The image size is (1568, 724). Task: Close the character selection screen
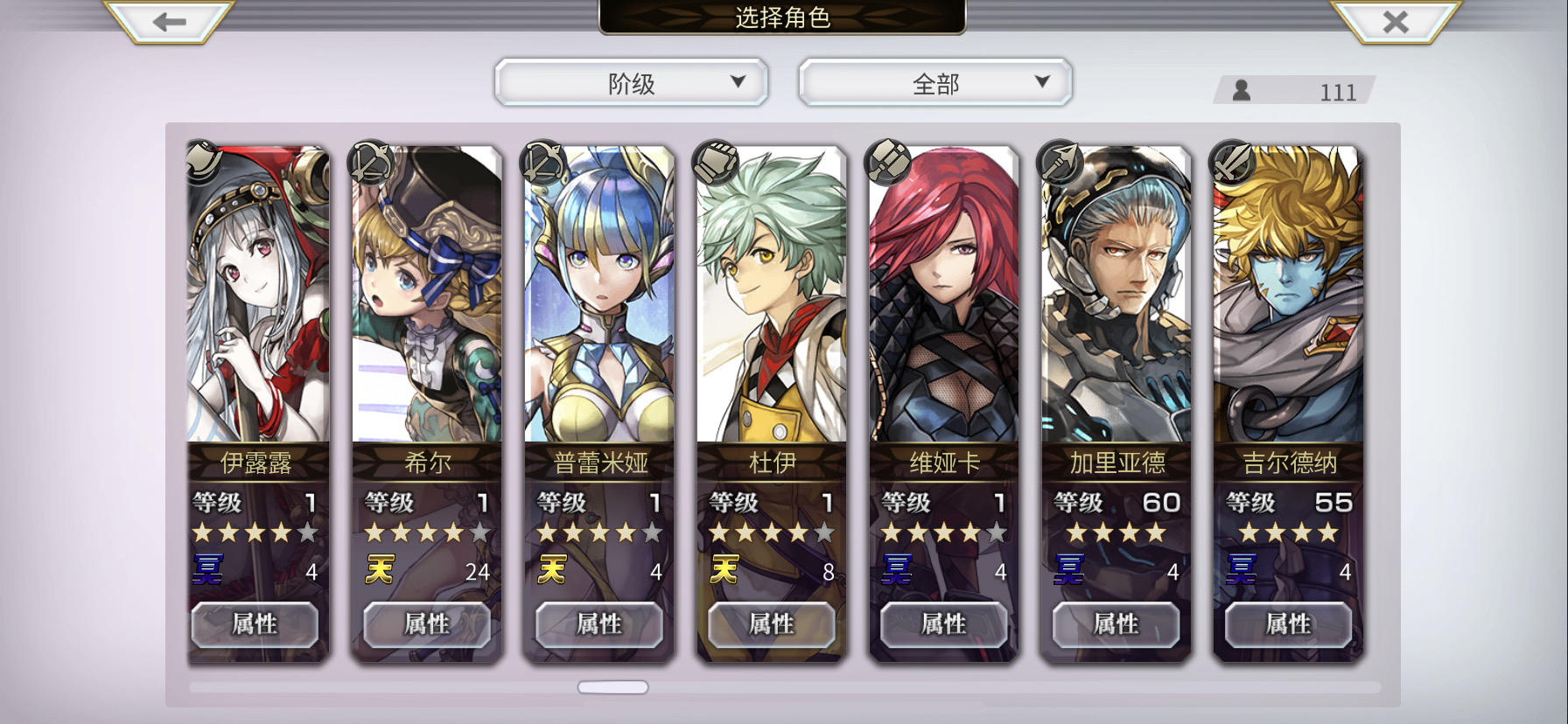coord(1396,21)
